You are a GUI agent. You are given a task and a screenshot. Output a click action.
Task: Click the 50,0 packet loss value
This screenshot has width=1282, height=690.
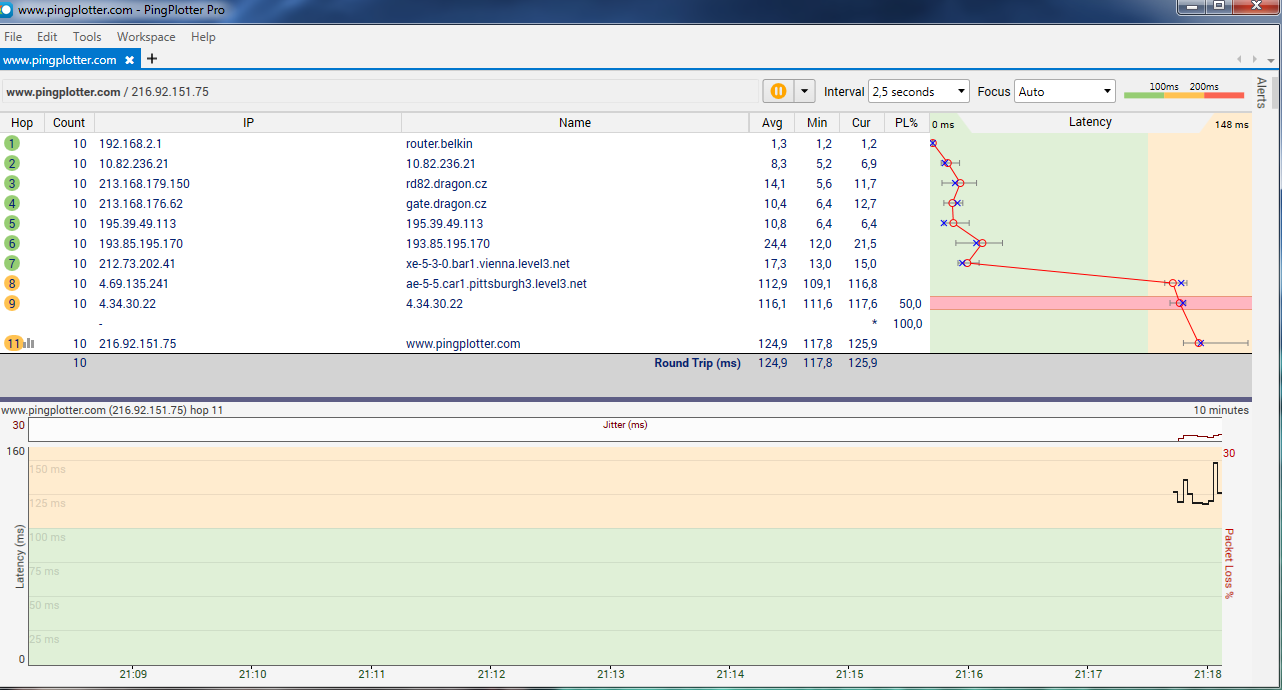pos(910,303)
